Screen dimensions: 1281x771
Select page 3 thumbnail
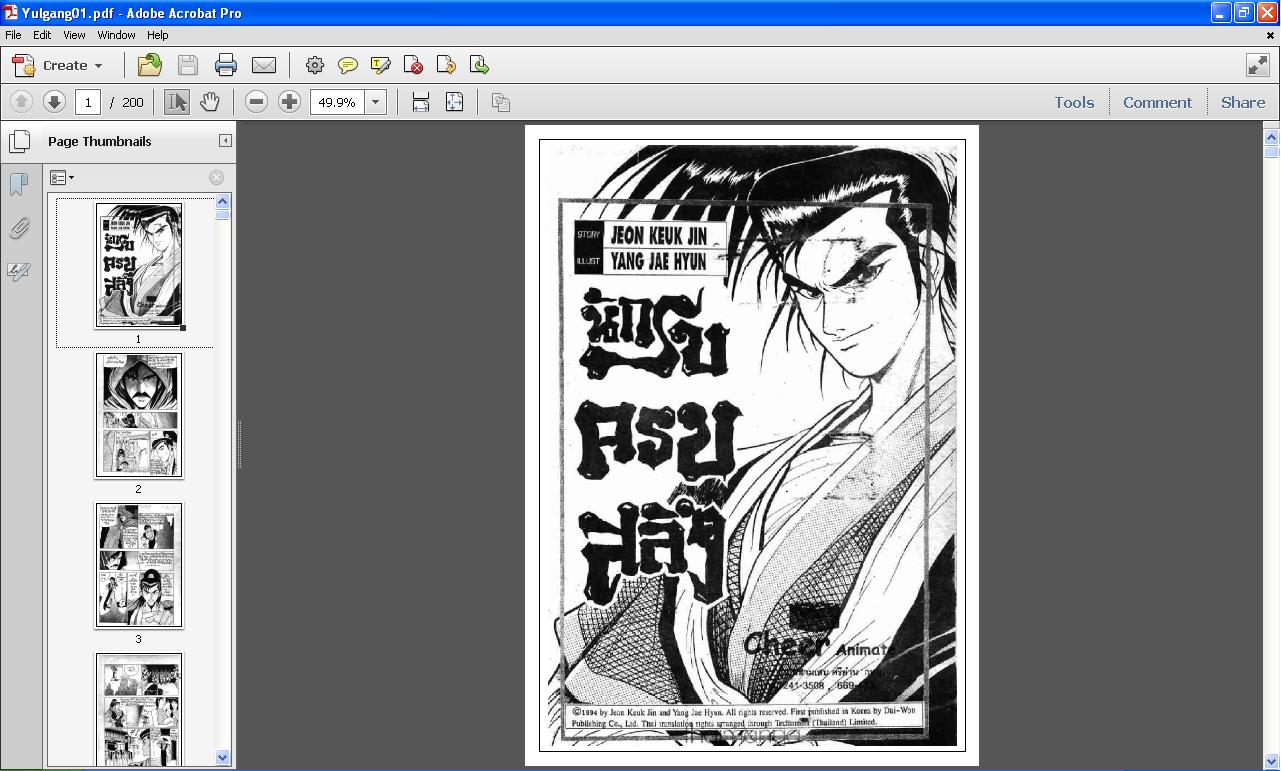(x=139, y=565)
